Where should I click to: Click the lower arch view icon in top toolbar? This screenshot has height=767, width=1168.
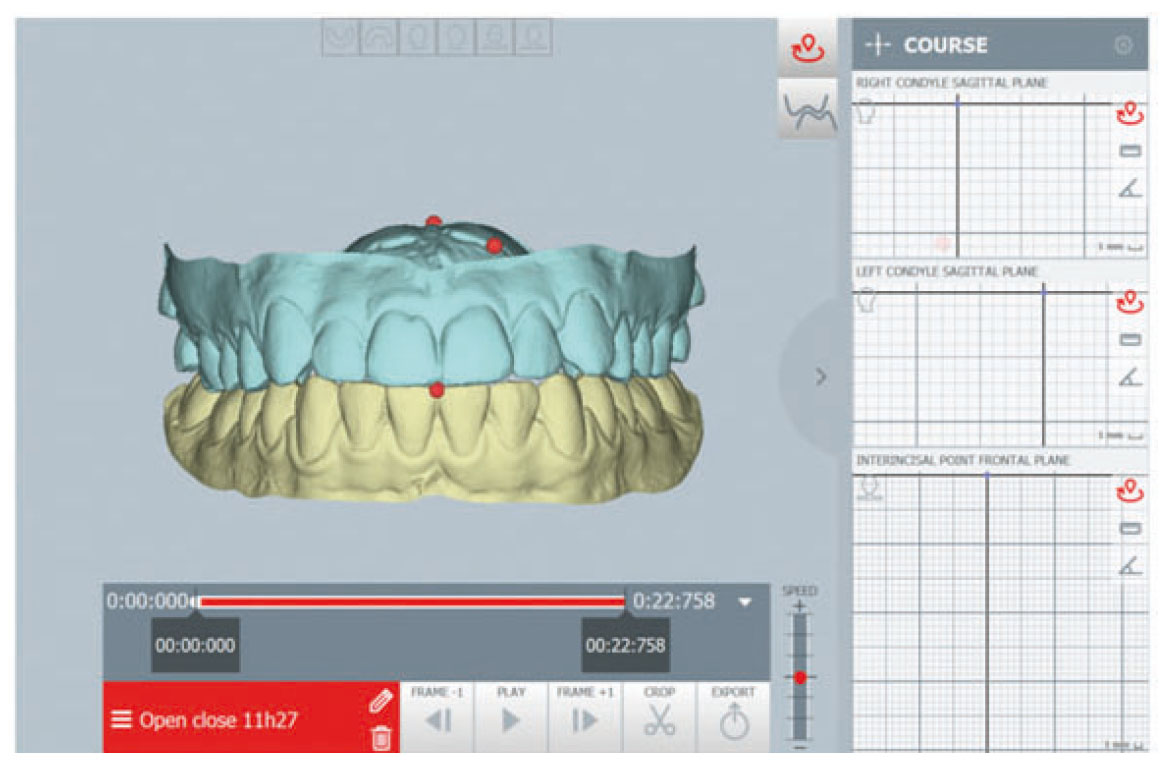[341, 36]
